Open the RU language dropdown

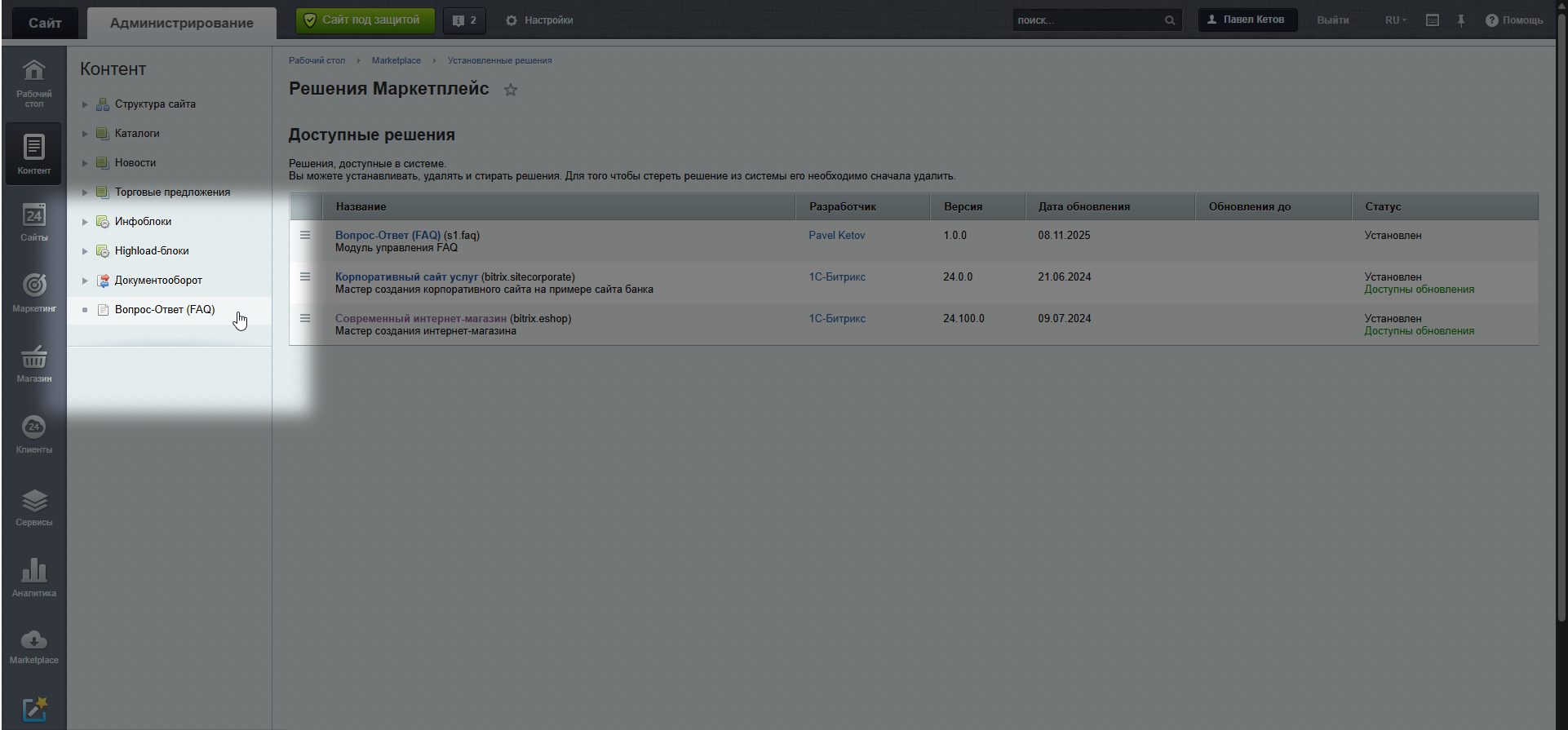click(1395, 20)
